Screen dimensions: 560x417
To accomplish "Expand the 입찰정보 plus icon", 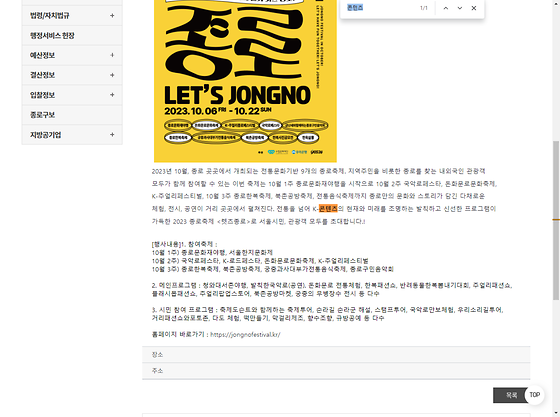I will point(112,95).
